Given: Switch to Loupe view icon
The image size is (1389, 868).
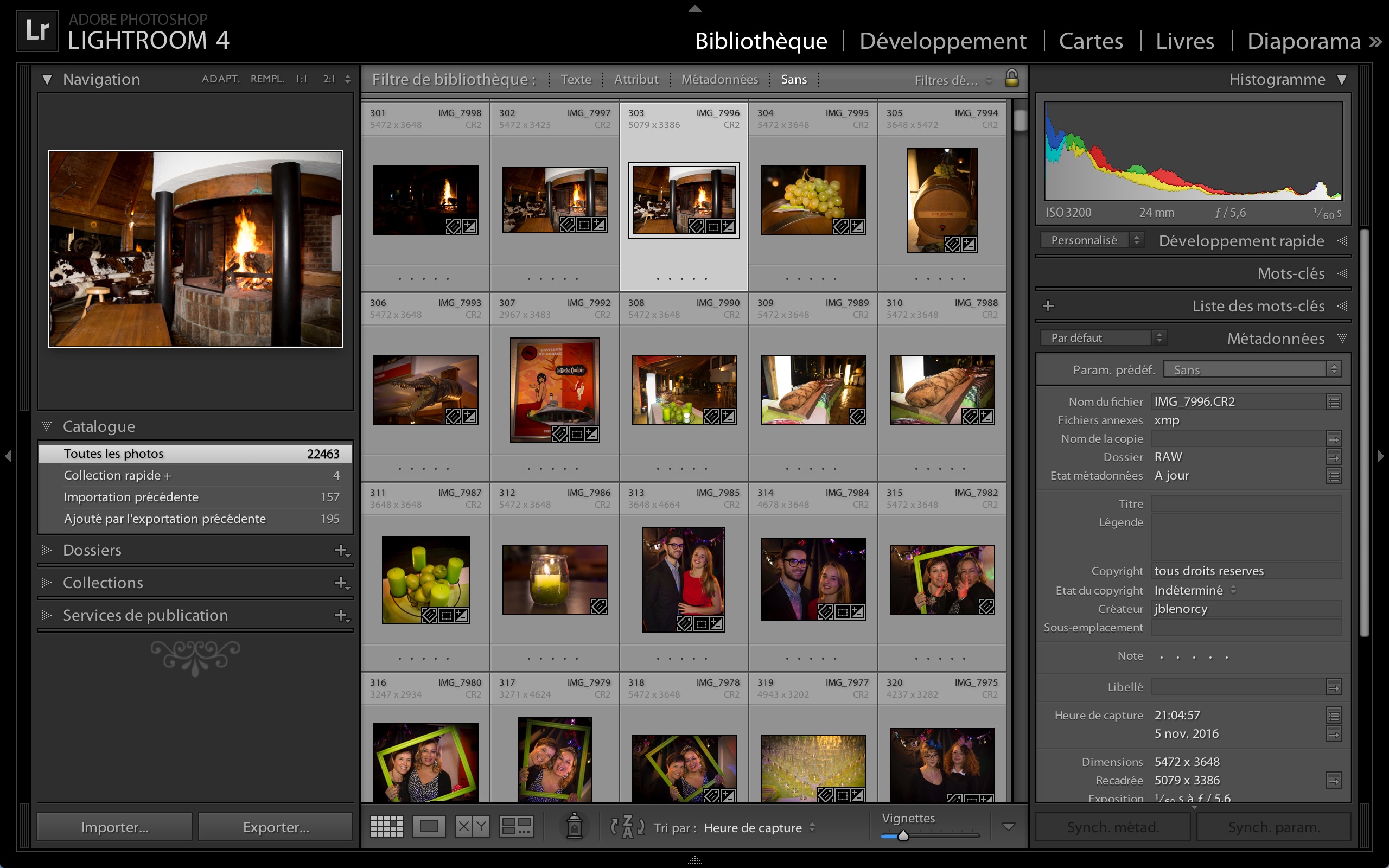Looking at the screenshot, I should [429, 827].
